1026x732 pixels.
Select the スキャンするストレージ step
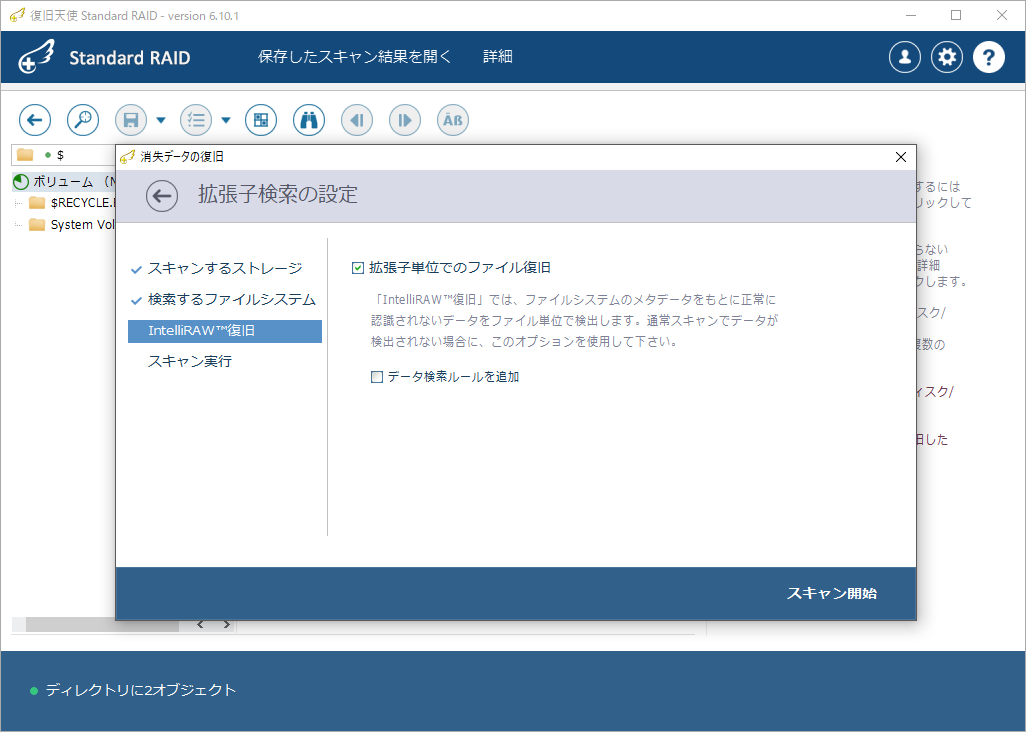(225, 268)
